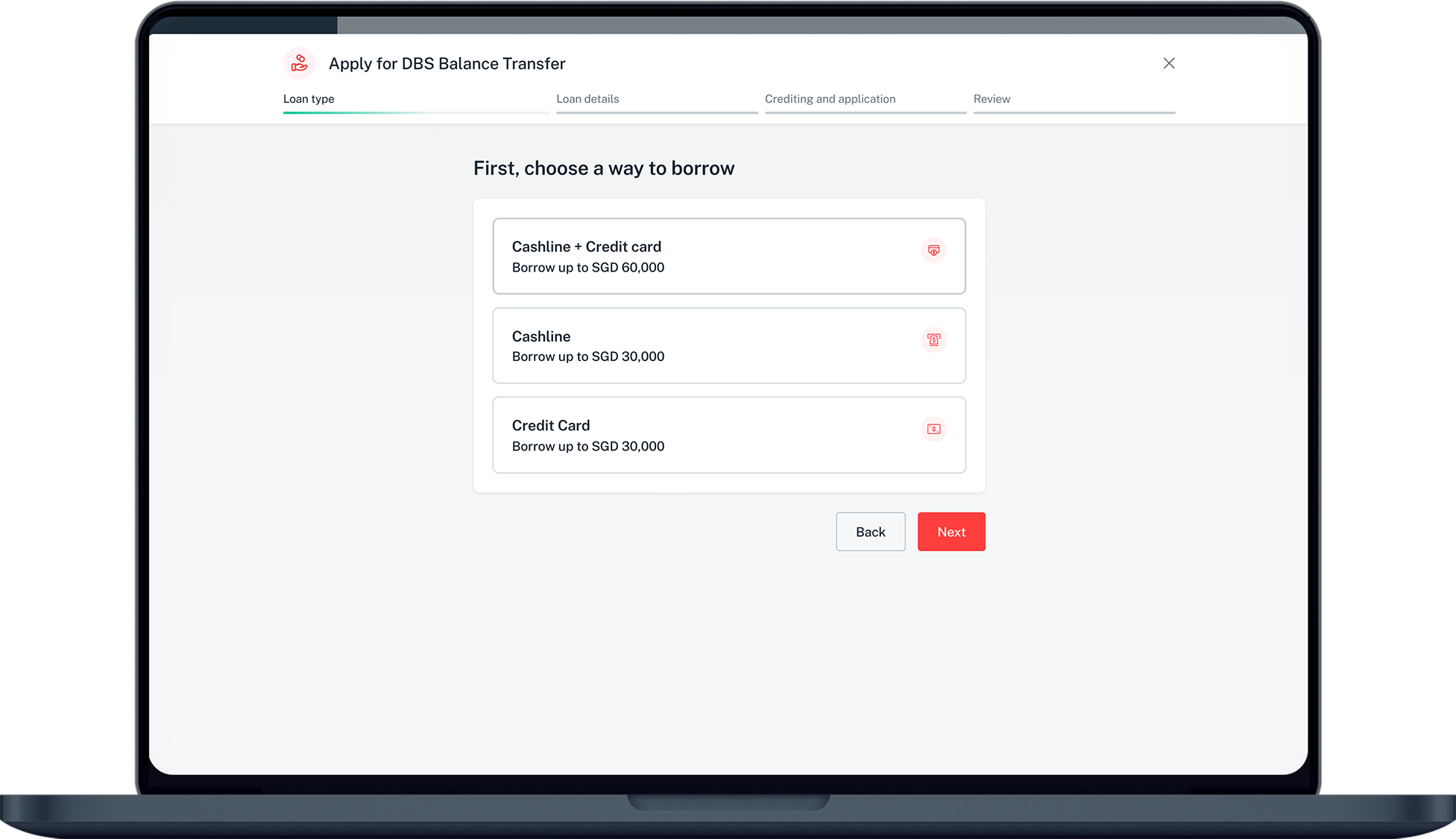1456x839 pixels.
Task: Go to the Loan type step
Action: 309,98
